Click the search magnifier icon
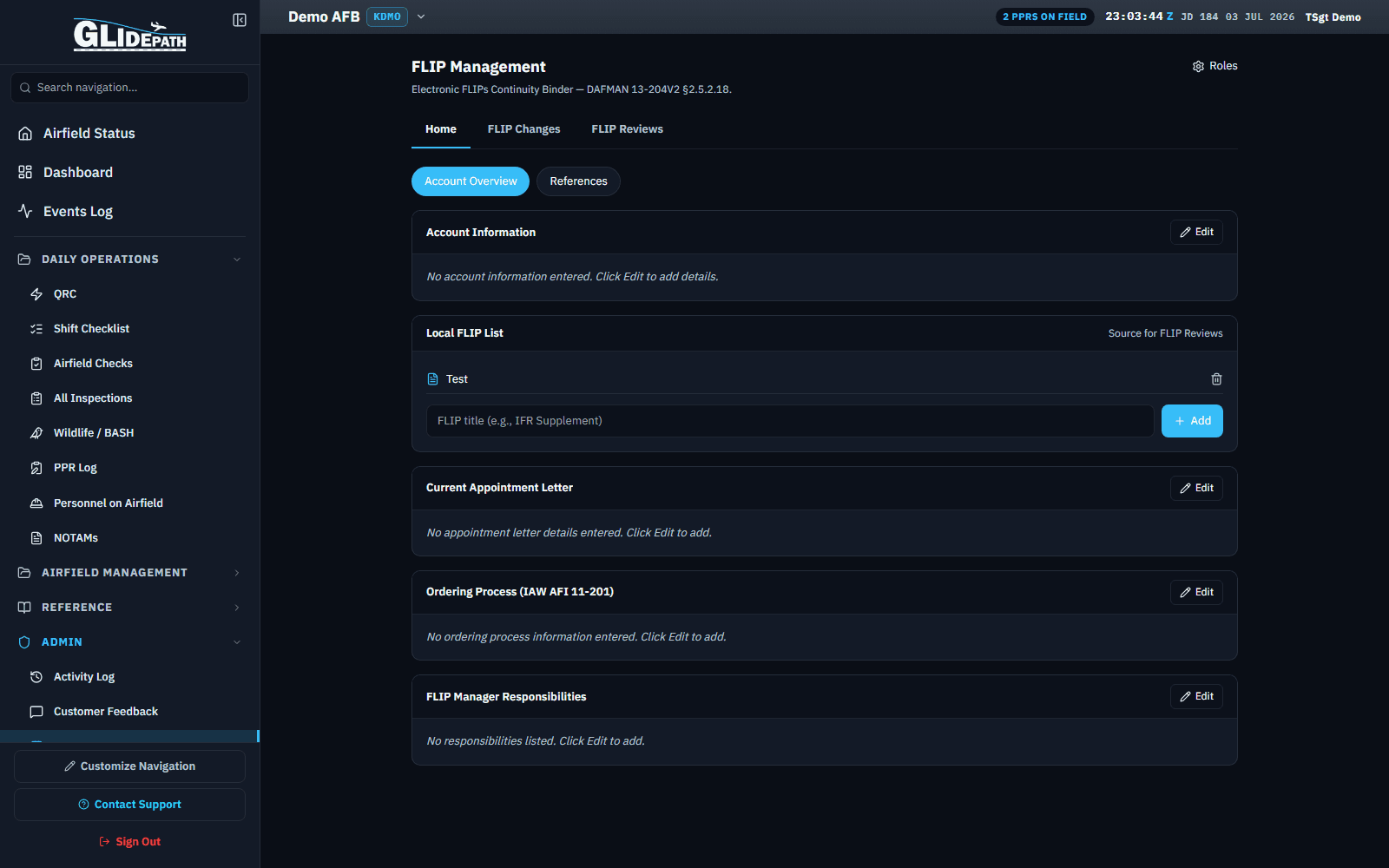The height and width of the screenshot is (868, 1389). (x=25, y=88)
